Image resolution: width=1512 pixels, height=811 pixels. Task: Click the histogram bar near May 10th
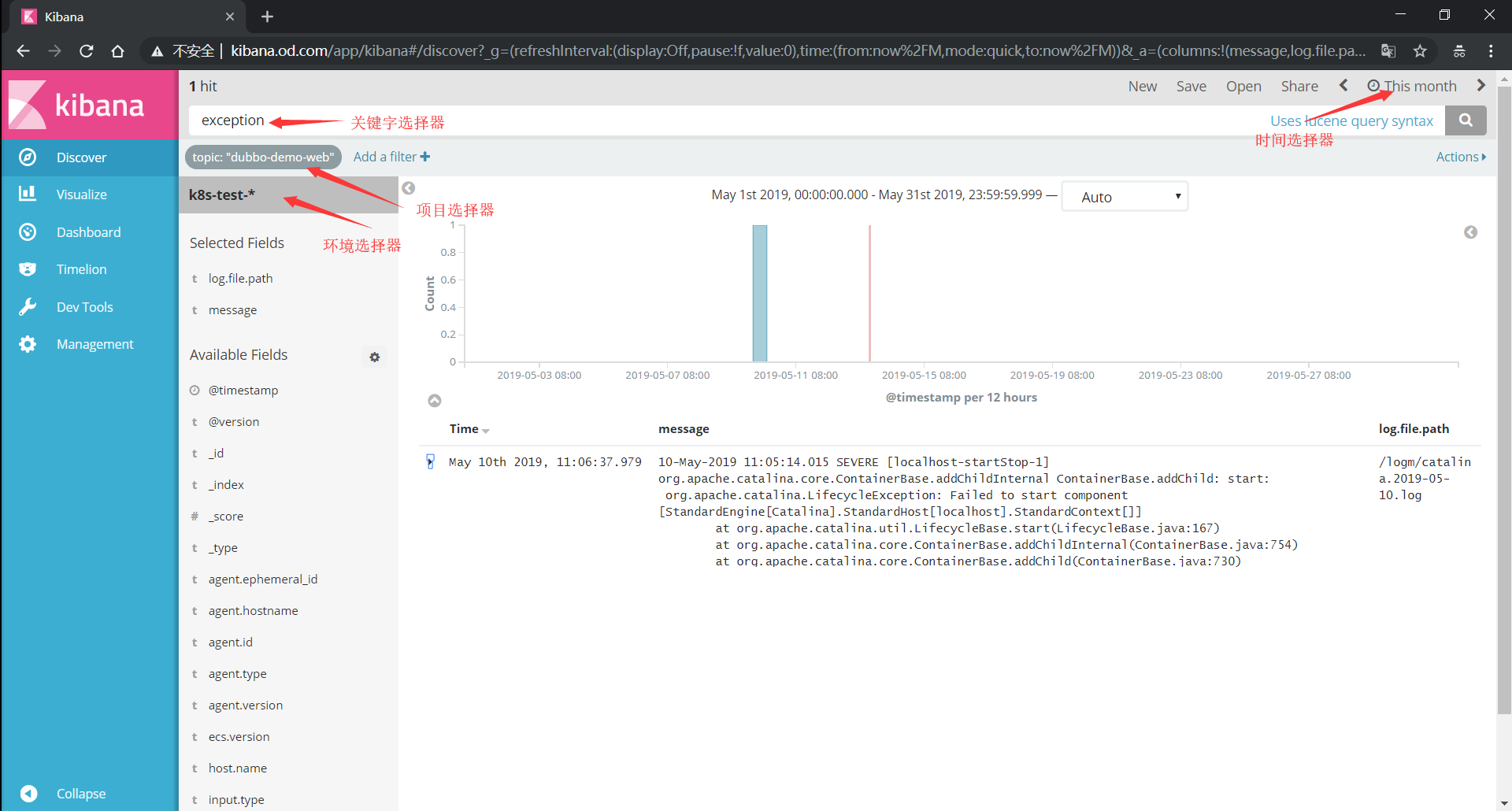coord(760,294)
